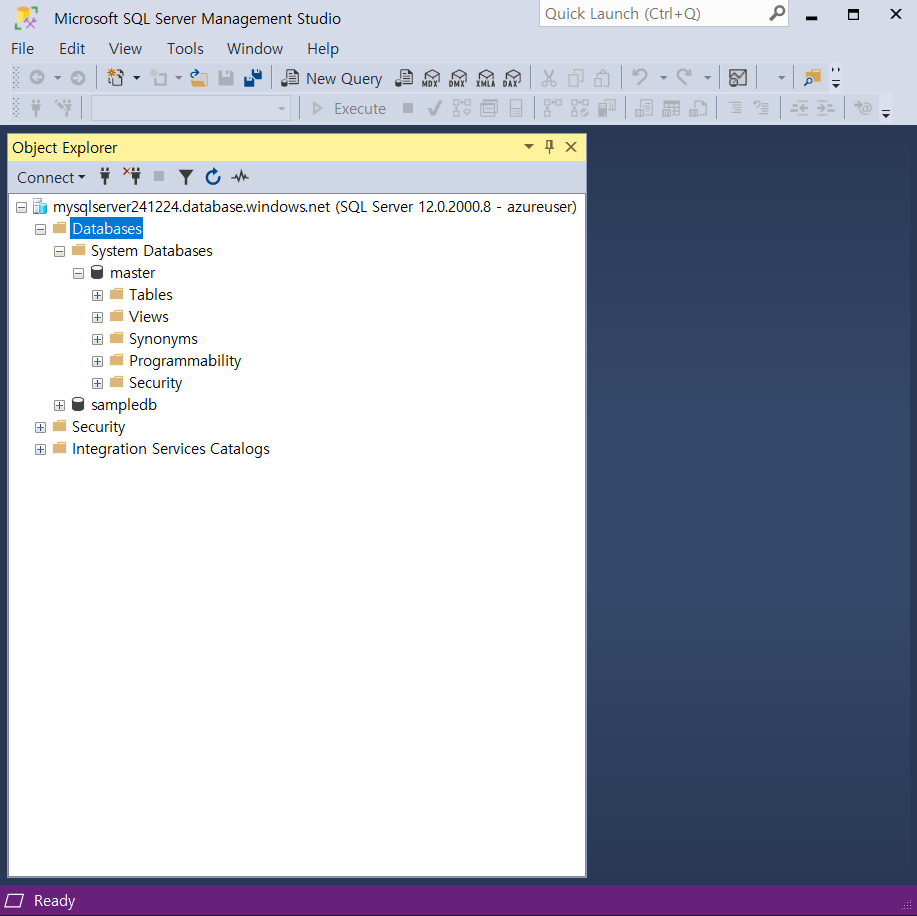The height and width of the screenshot is (916, 917).
Task: Collapse the Databases folder
Action: [40, 230]
